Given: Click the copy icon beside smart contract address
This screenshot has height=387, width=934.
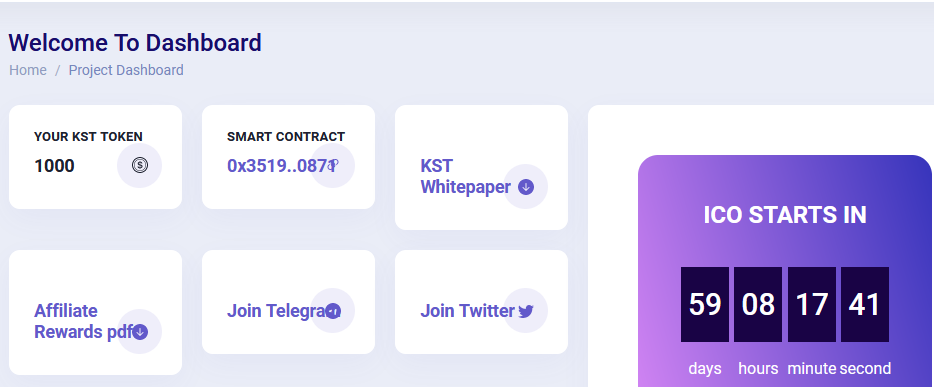Looking at the screenshot, I should (333, 166).
